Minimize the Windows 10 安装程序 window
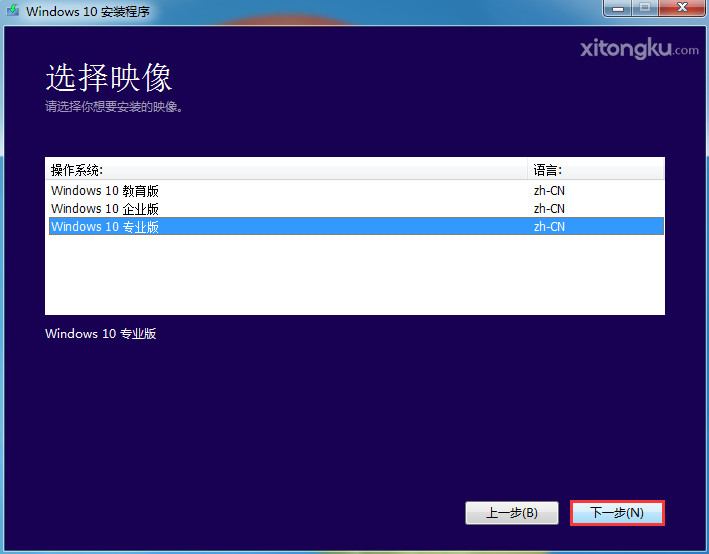 (x=618, y=8)
